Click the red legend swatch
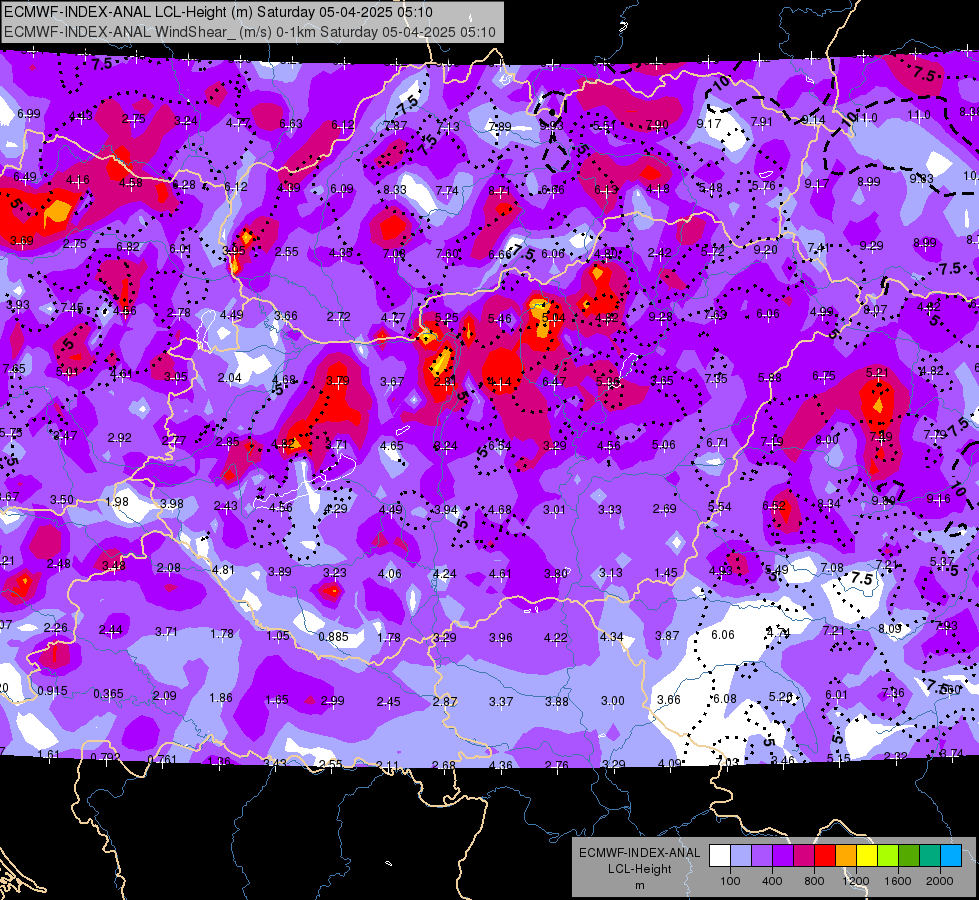The height and width of the screenshot is (900, 979). [825, 856]
